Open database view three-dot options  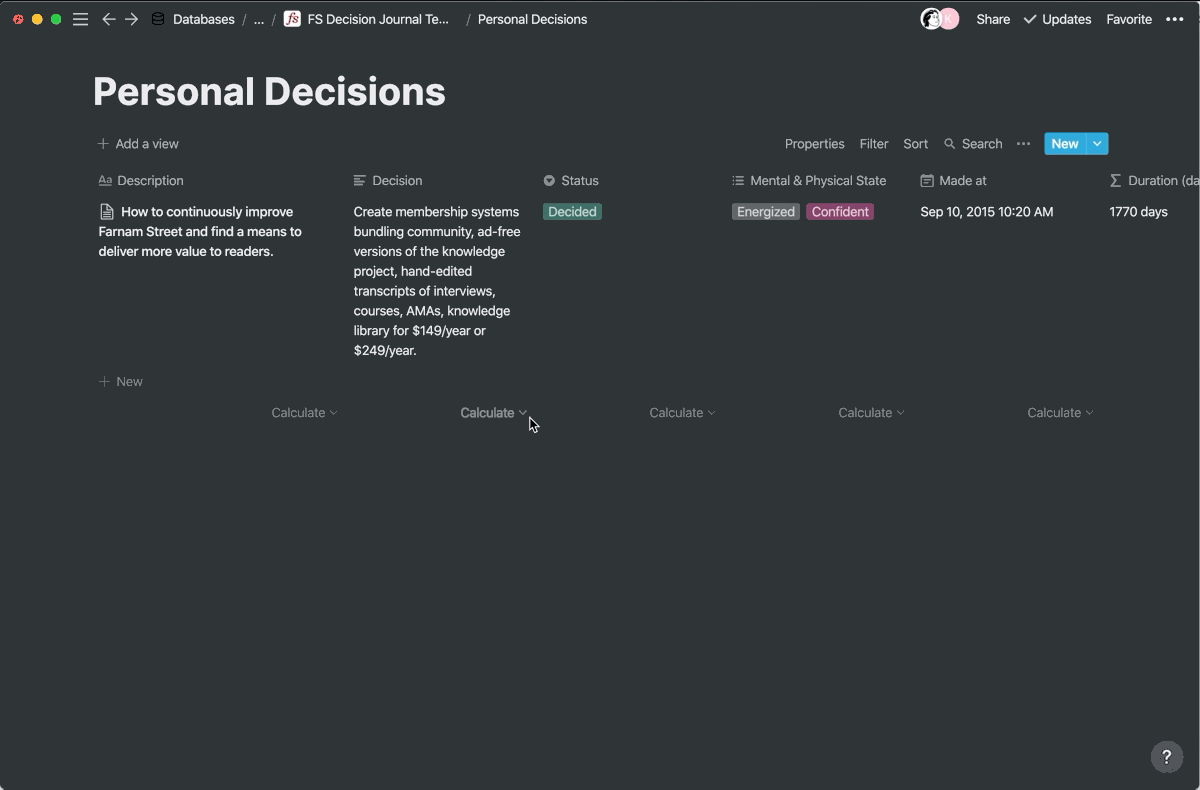pyautogui.click(x=1023, y=144)
